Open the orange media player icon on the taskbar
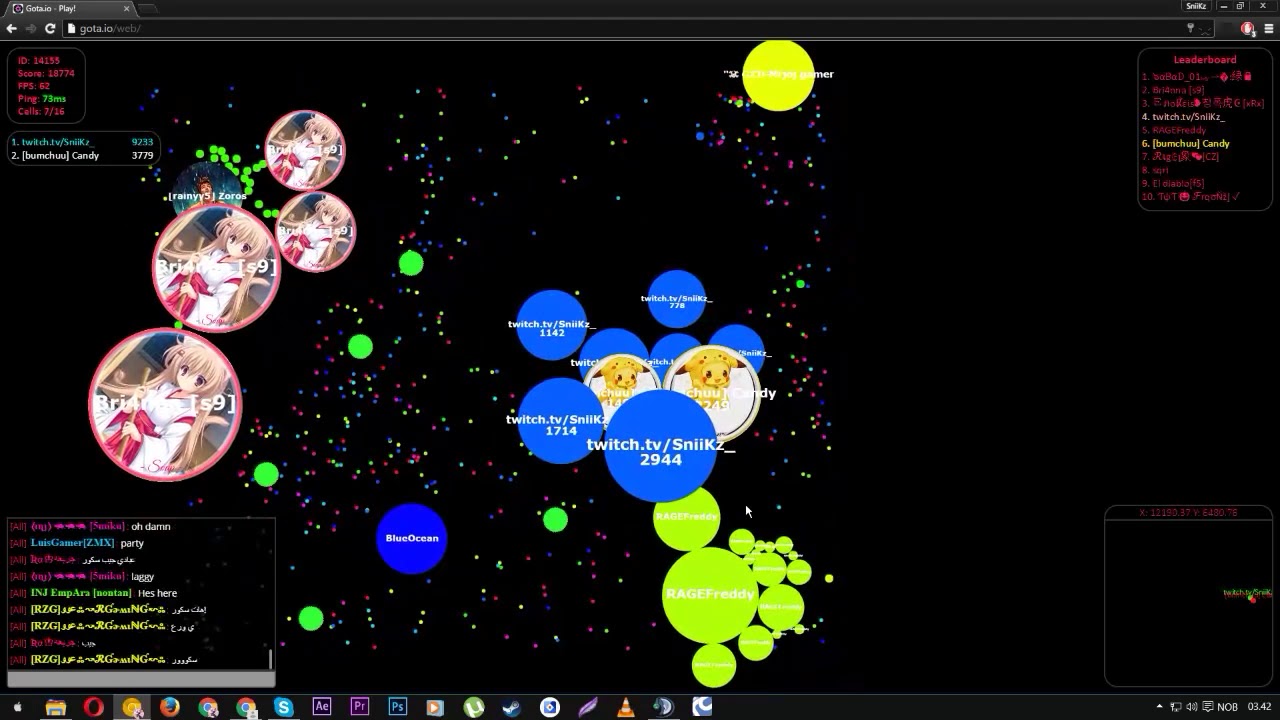Image resolution: width=1280 pixels, height=720 pixels. 435,707
